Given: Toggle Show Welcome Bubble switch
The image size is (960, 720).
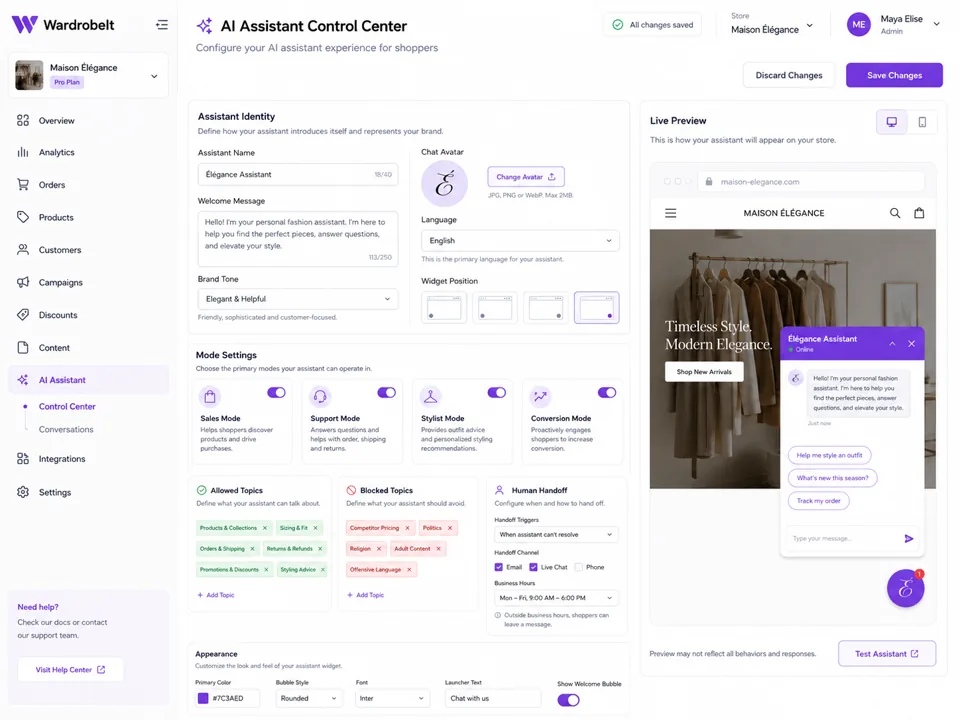Looking at the screenshot, I should click(x=568, y=700).
